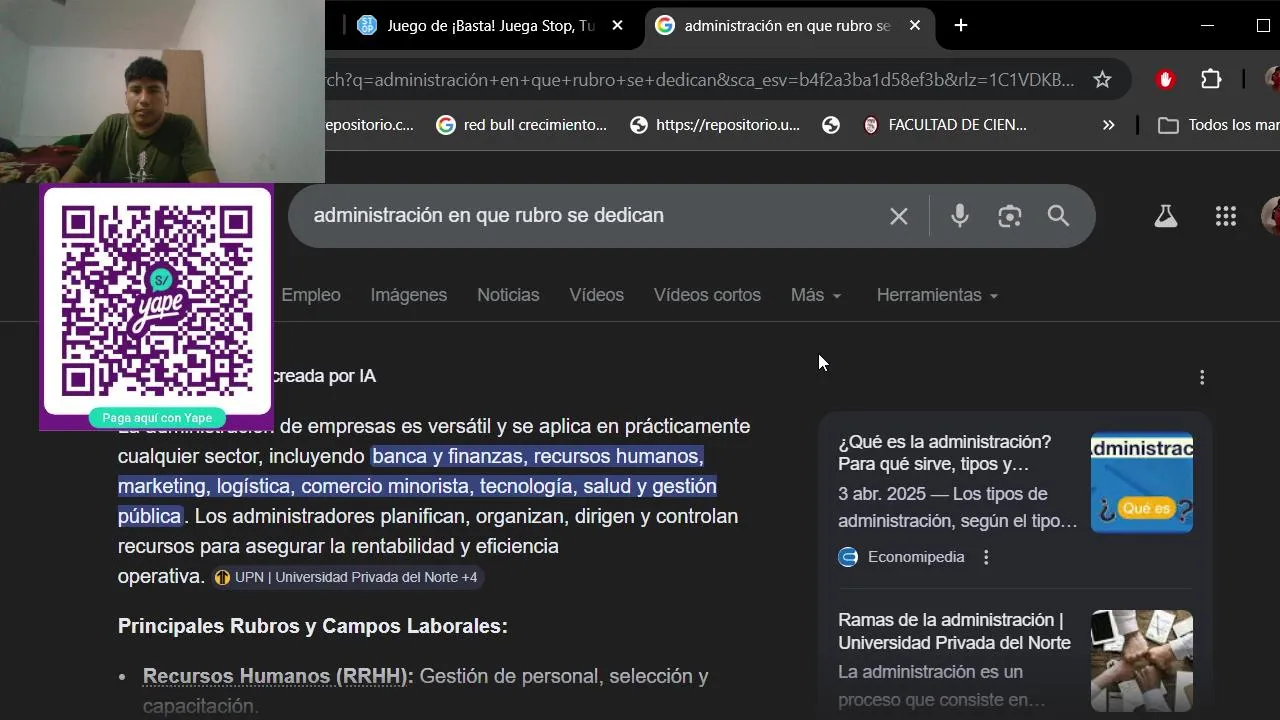Switch to the Vídeos results tab
Viewport: 1280px width, 720px height.
coord(597,295)
